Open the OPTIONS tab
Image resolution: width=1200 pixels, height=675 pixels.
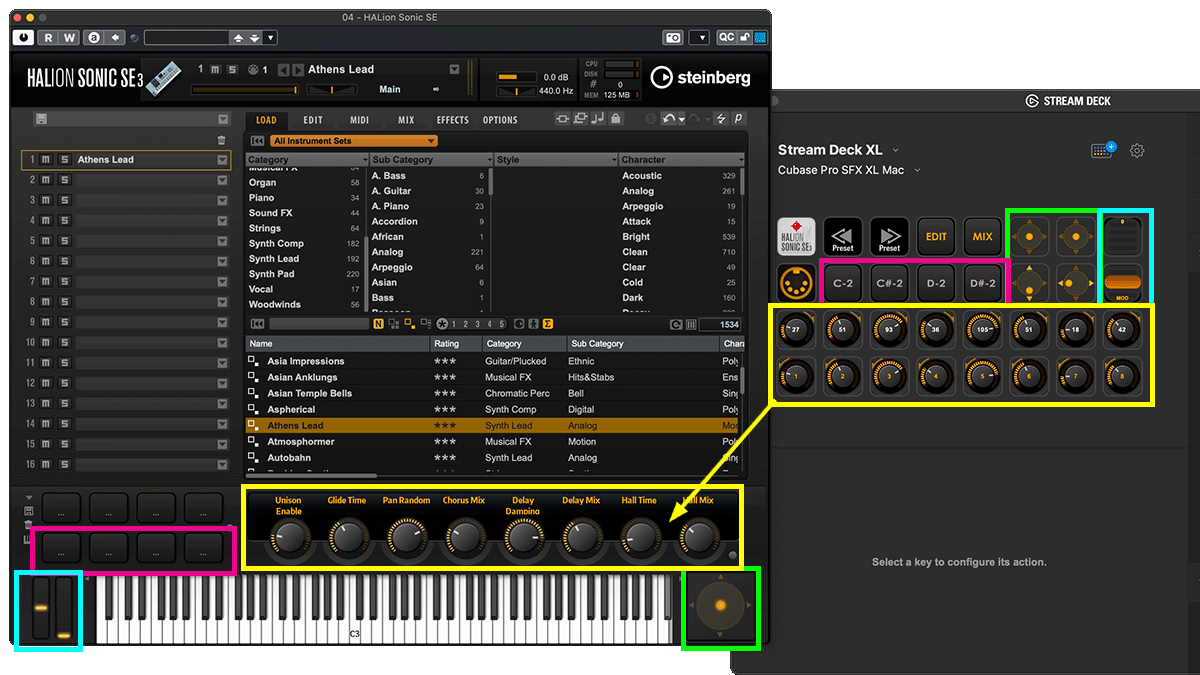click(x=500, y=119)
